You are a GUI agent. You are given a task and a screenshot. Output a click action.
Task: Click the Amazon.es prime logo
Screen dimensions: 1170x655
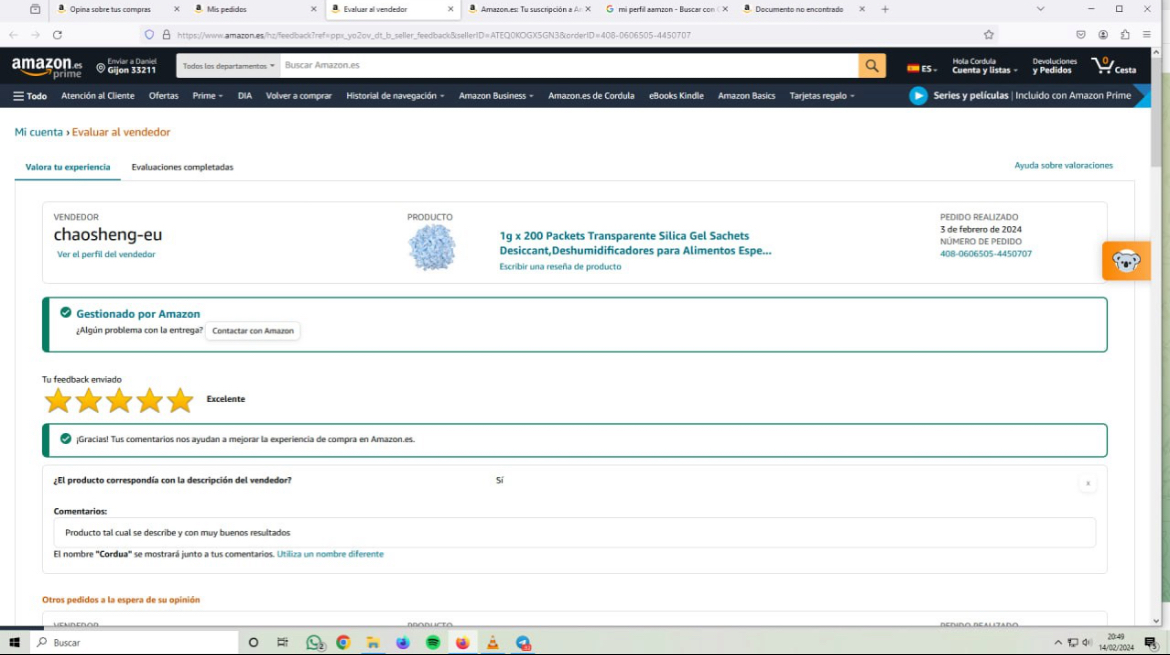[47, 67]
